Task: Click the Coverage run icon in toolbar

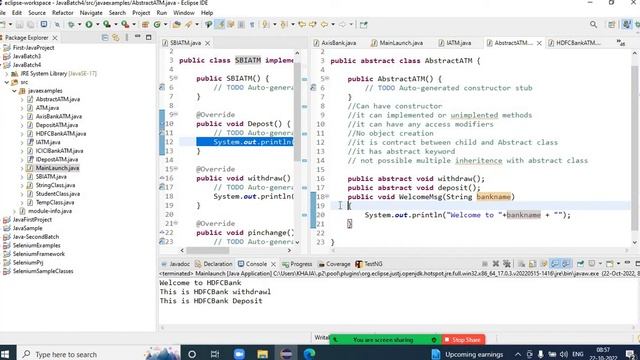Action: [x=107, y=24]
